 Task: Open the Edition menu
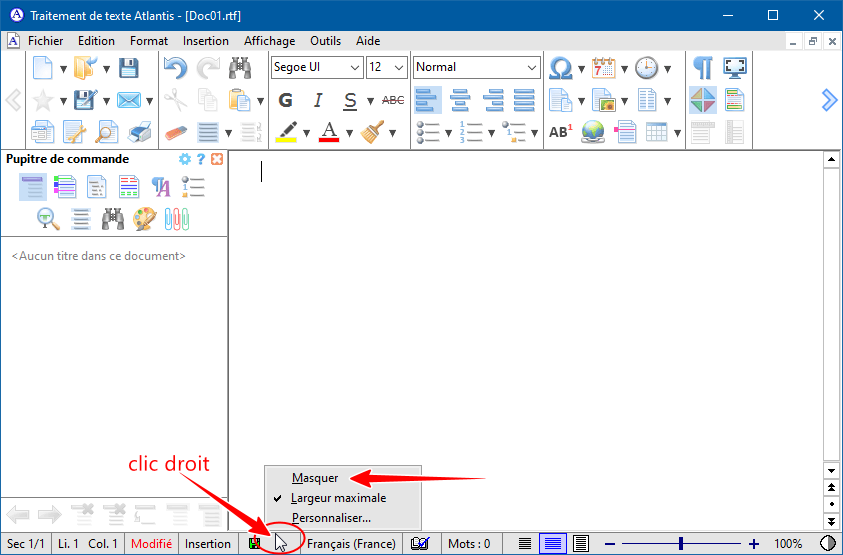[x=96, y=41]
